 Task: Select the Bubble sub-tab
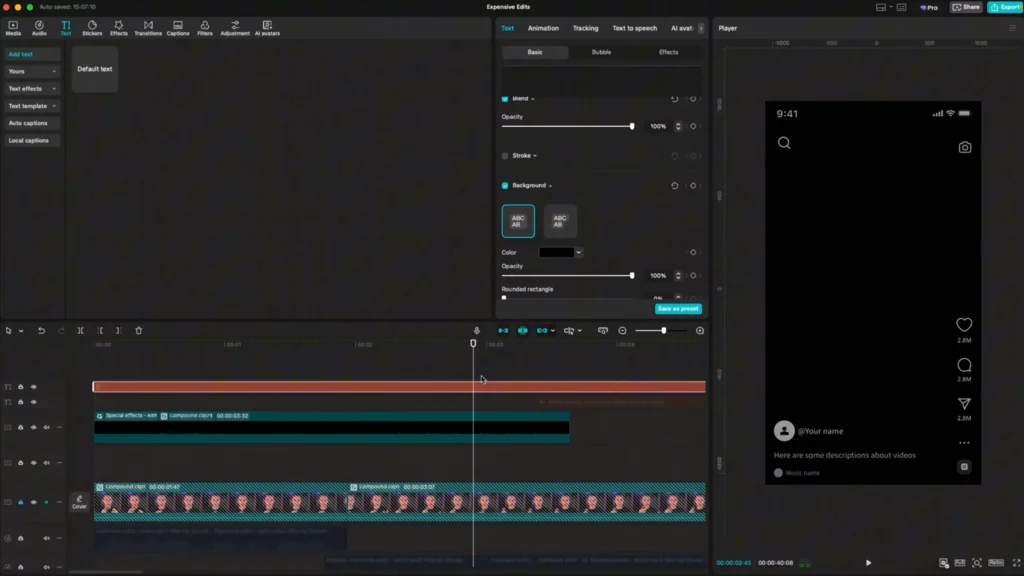pos(601,52)
